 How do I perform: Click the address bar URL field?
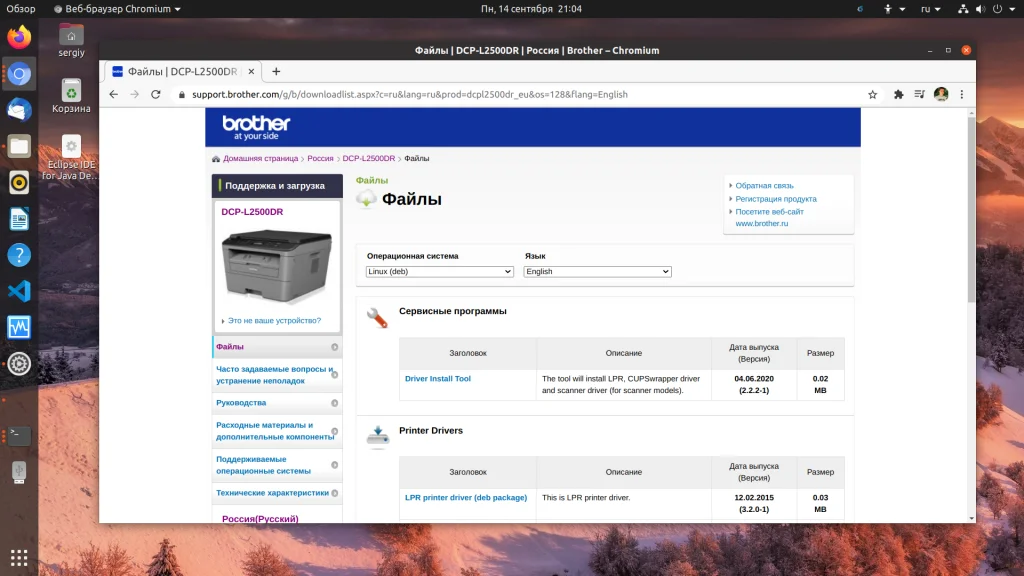click(500, 94)
